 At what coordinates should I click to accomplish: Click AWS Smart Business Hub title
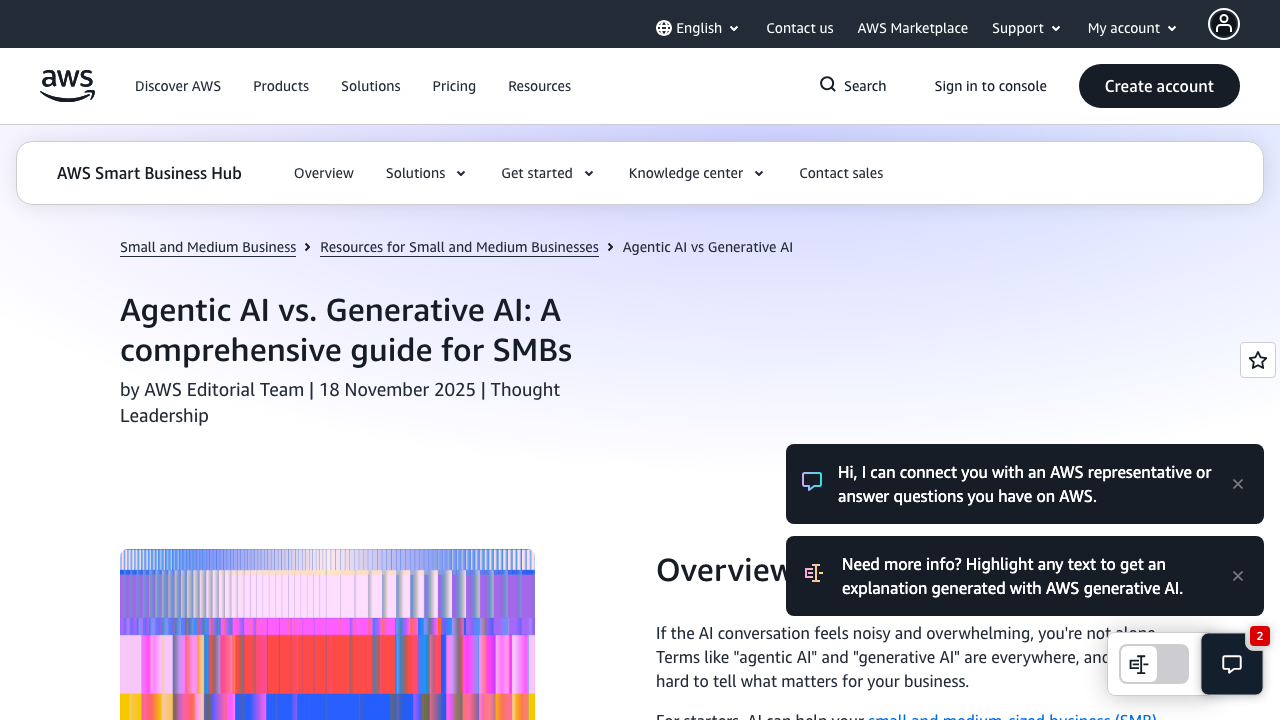pos(149,173)
